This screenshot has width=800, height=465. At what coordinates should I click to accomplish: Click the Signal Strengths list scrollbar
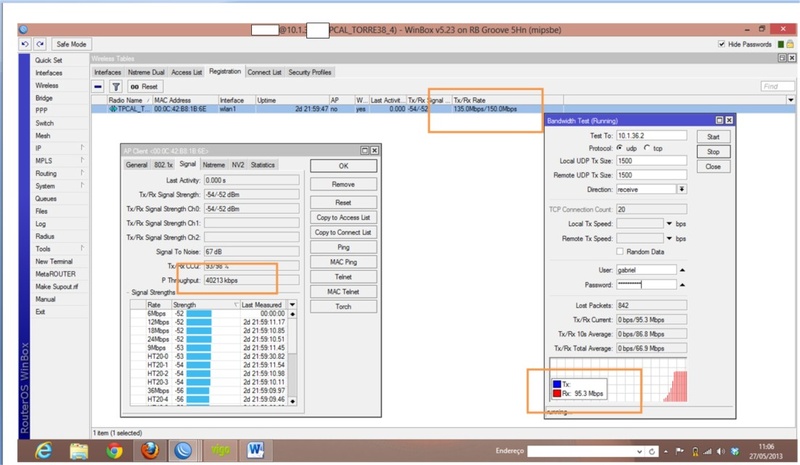click(x=292, y=357)
